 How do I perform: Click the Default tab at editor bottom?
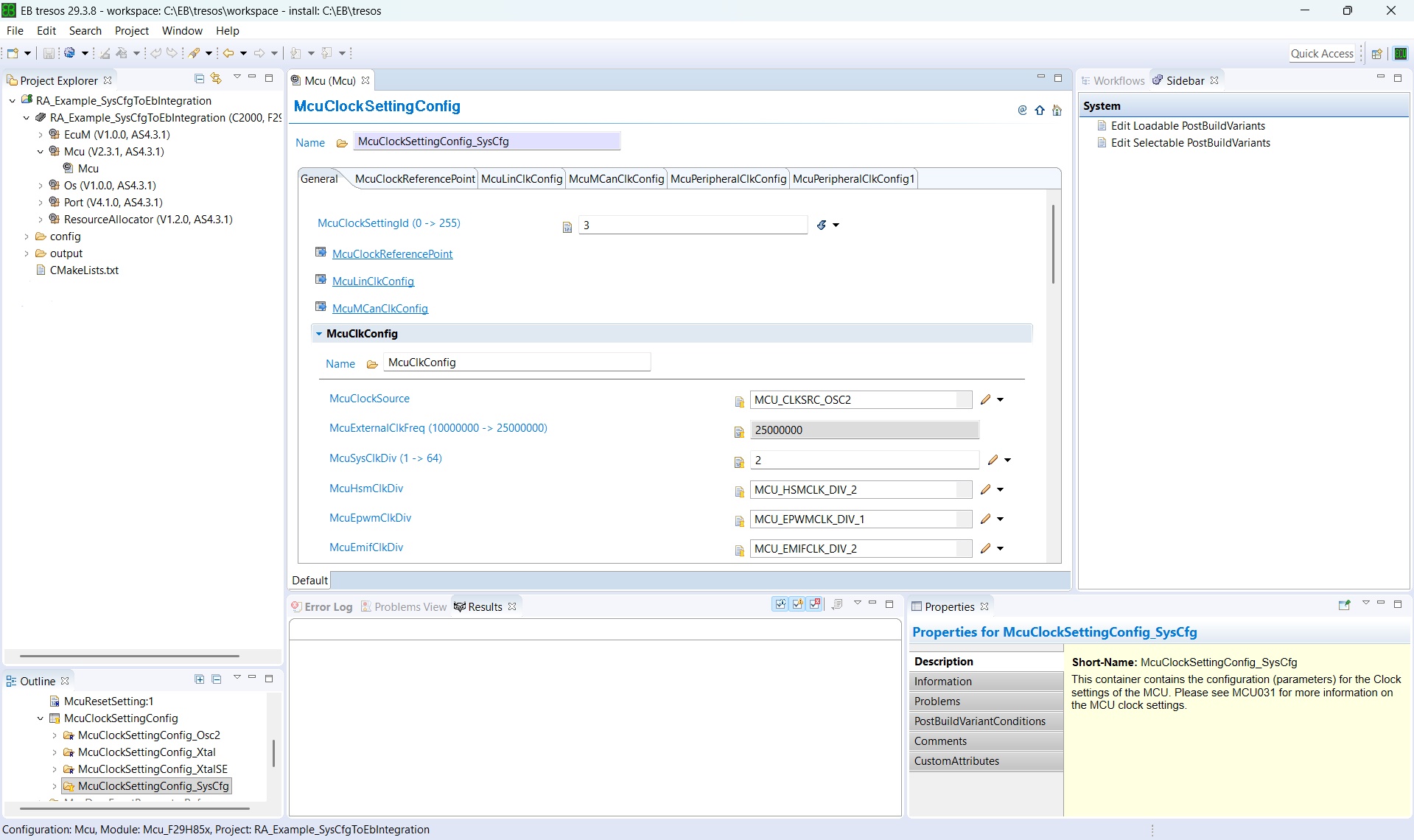(x=309, y=581)
